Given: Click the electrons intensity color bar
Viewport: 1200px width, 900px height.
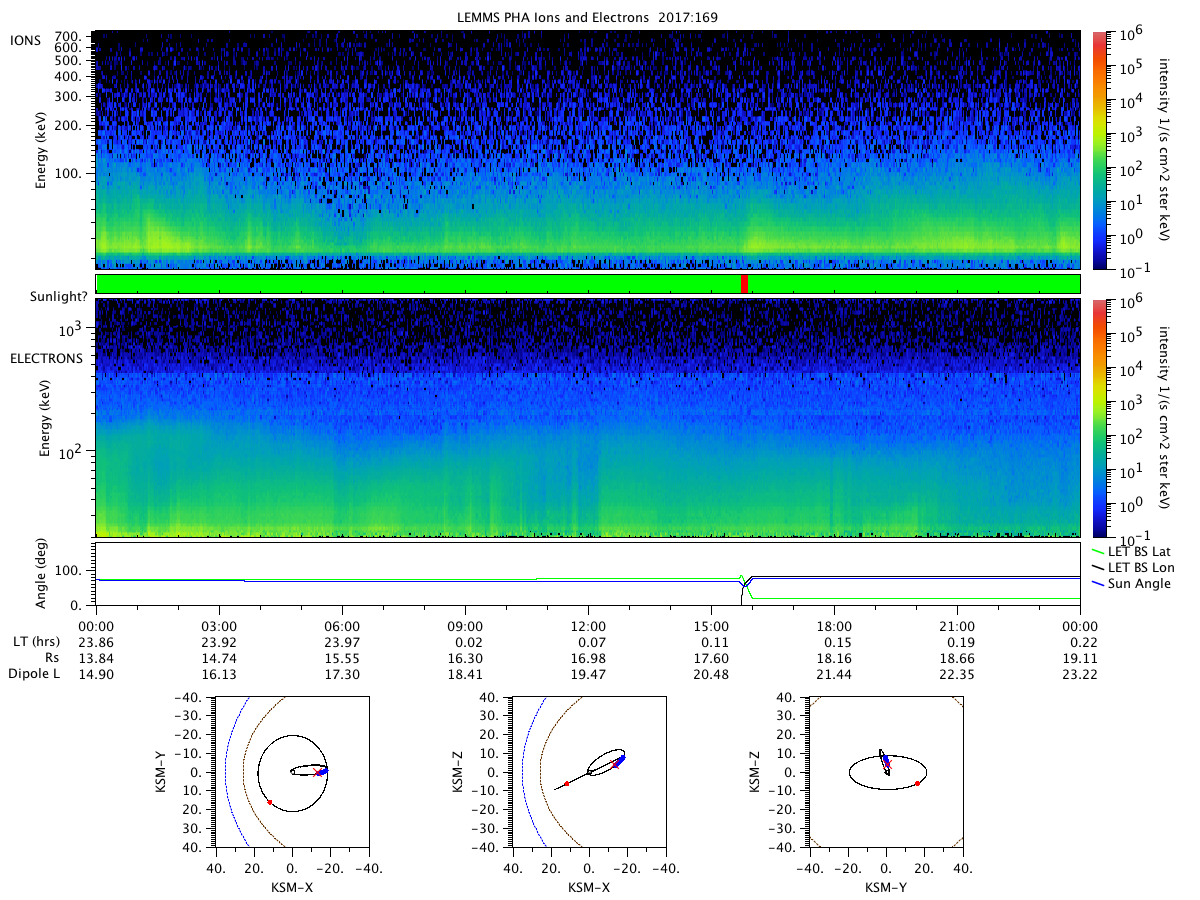Looking at the screenshot, I should tap(1098, 417).
